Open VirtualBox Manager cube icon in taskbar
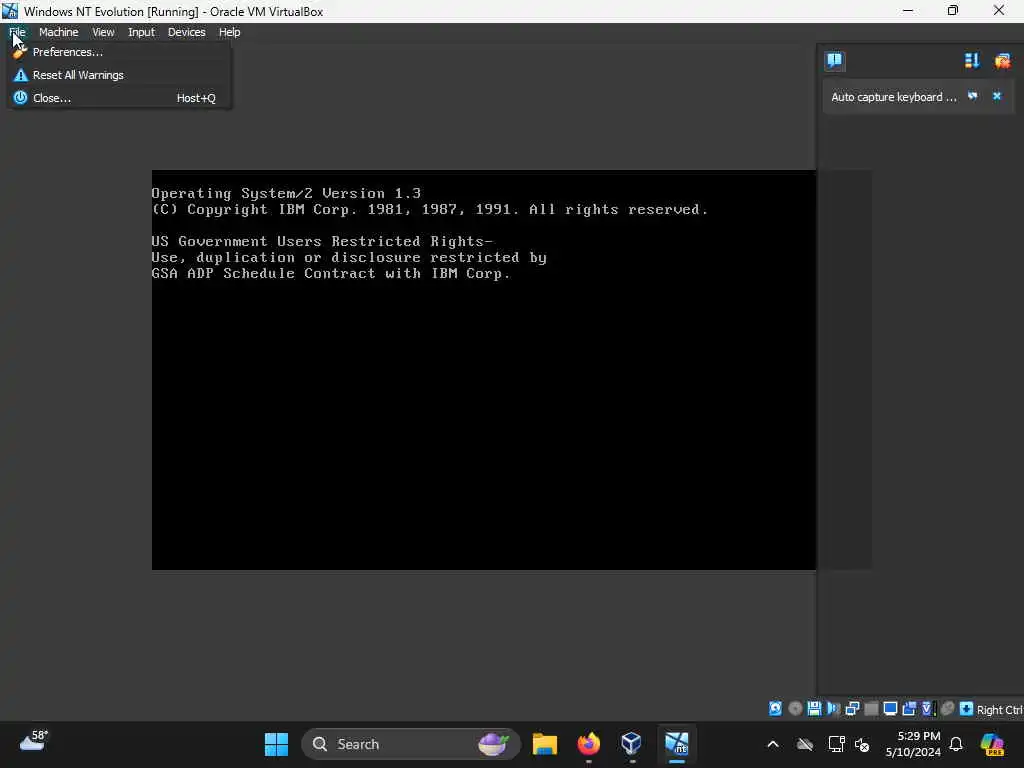Image resolution: width=1024 pixels, height=768 pixels. pyautogui.click(x=632, y=744)
